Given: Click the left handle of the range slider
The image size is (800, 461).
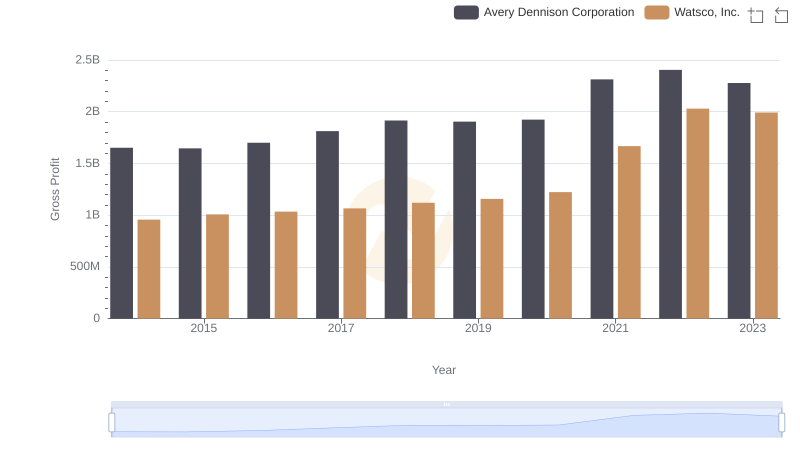Looking at the screenshot, I should (112, 422).
